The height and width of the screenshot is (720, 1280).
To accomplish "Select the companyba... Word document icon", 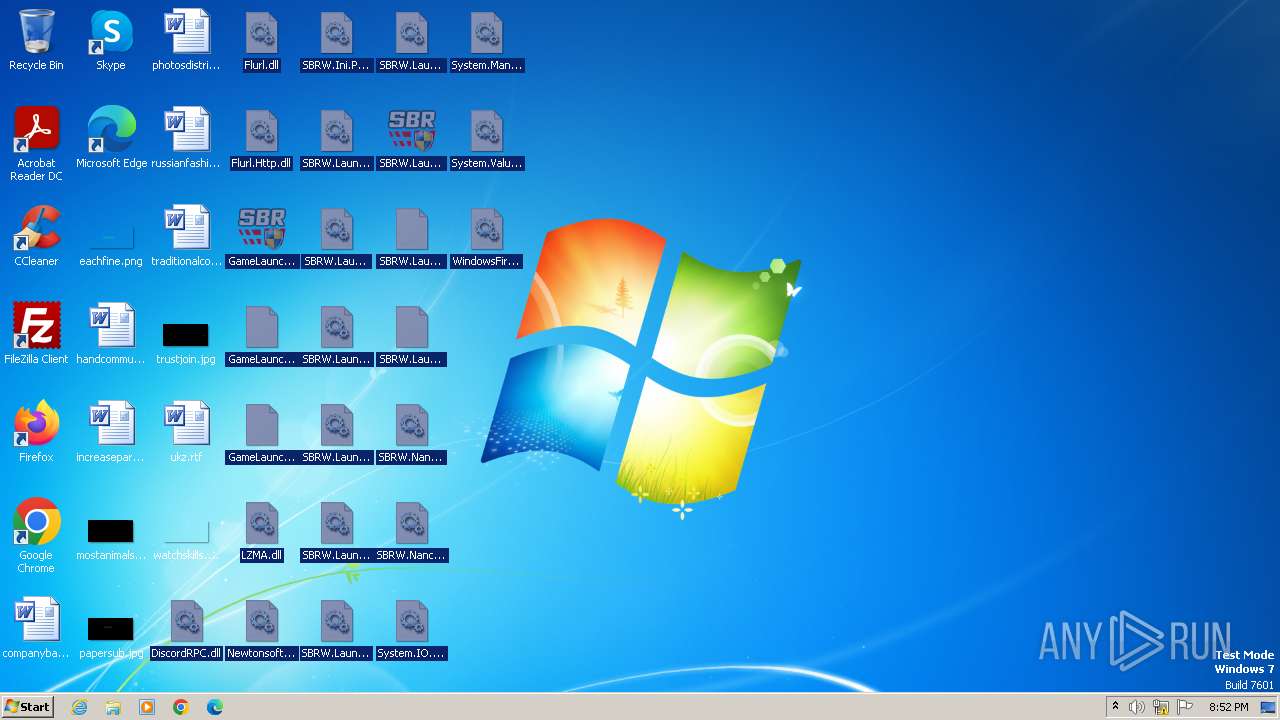I will coord(36,629).
